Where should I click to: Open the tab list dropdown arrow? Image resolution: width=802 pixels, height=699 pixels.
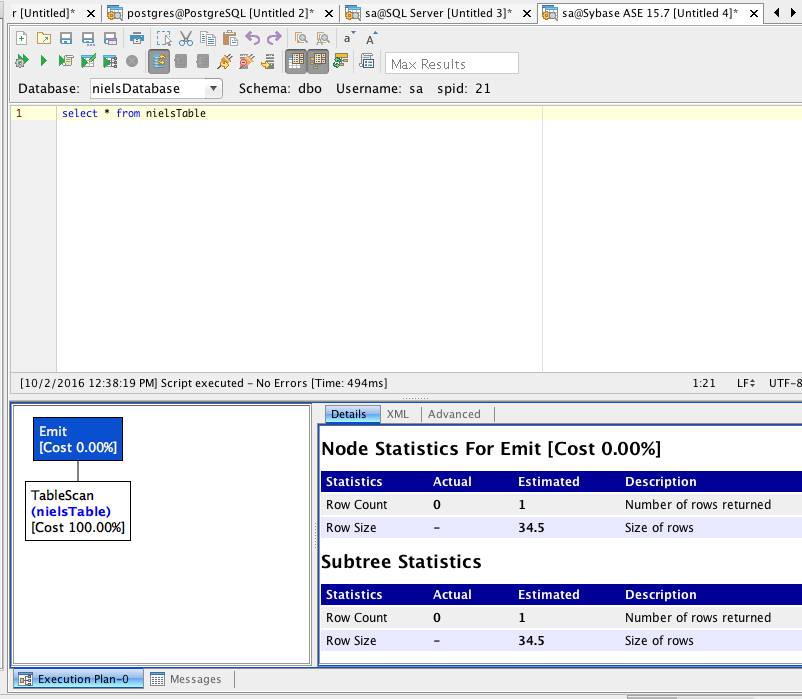click(791, 13)
